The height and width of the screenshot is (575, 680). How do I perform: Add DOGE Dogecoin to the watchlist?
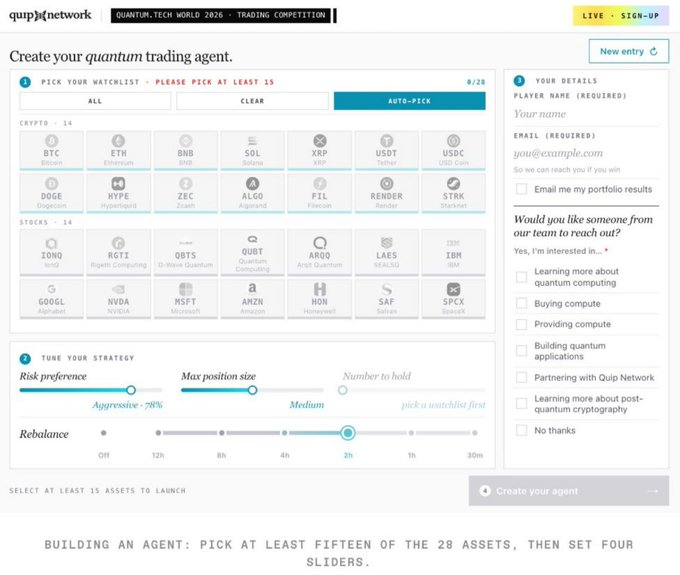[x=51, y=193]
